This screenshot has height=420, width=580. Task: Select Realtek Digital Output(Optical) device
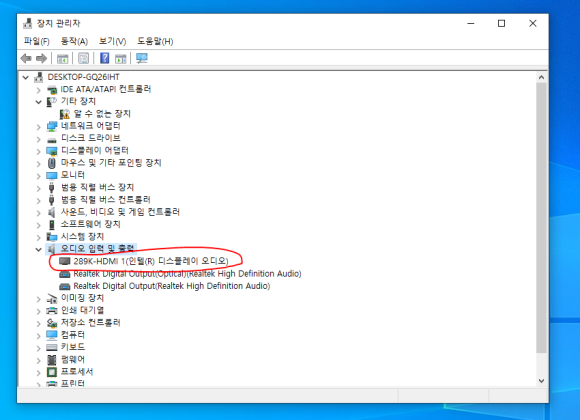(x=187, y=274)
